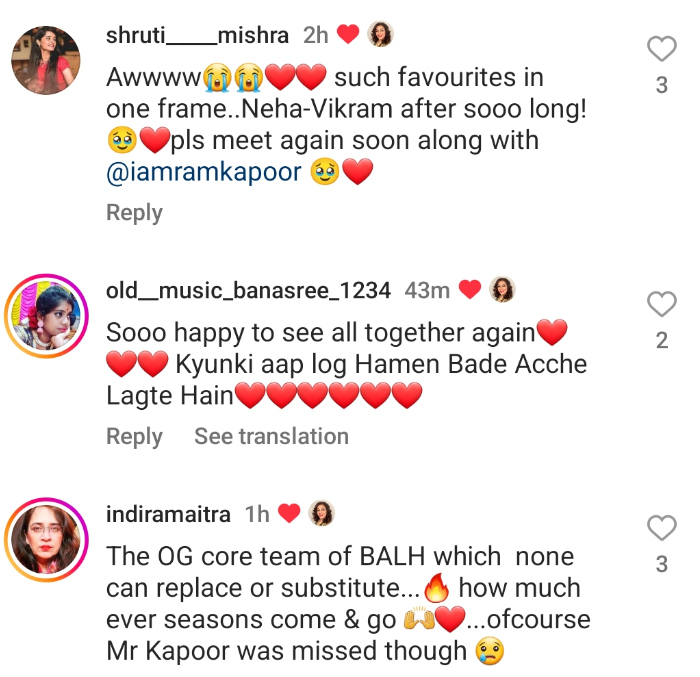Screen dimensions: 700x677
Task: Reply to shruti_____mishra's comment
Action: coord(134,213)
